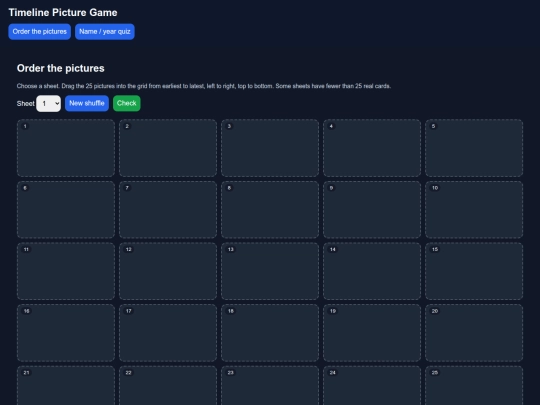Select empty grid slot number 6

coord(66,210)
